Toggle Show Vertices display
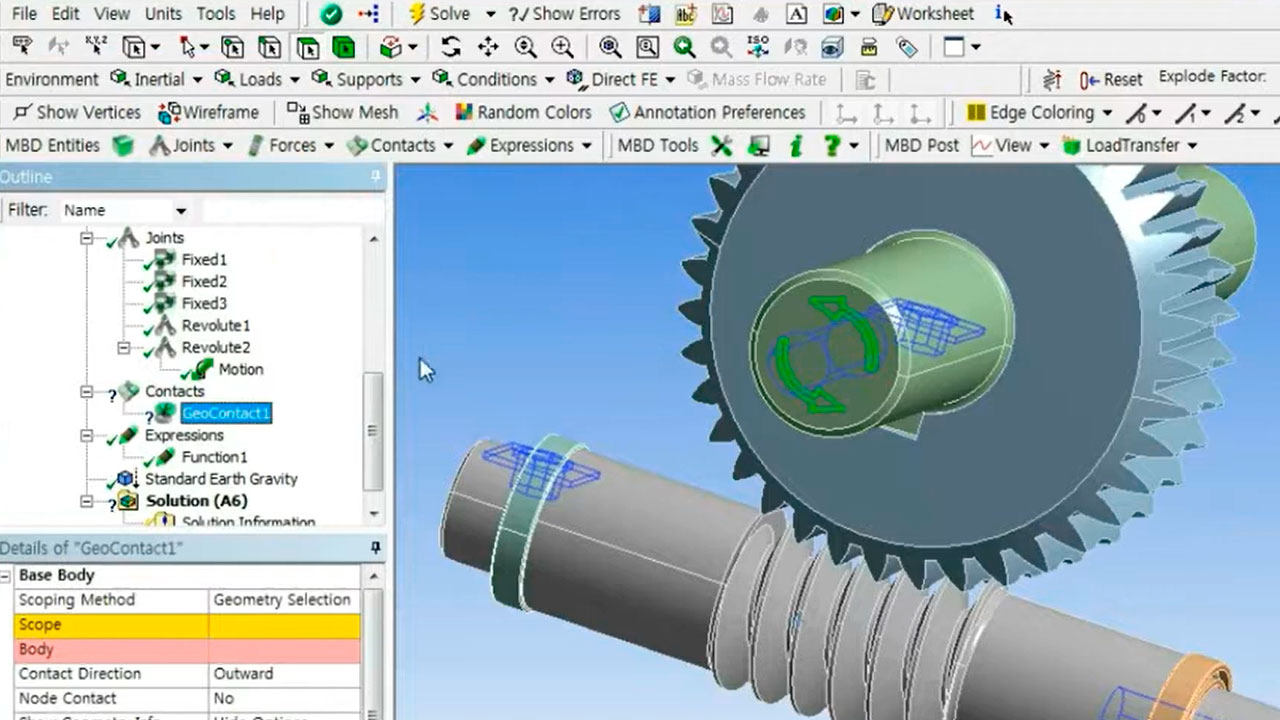The width and height of the screenshot is (1280, 720). 76,113
